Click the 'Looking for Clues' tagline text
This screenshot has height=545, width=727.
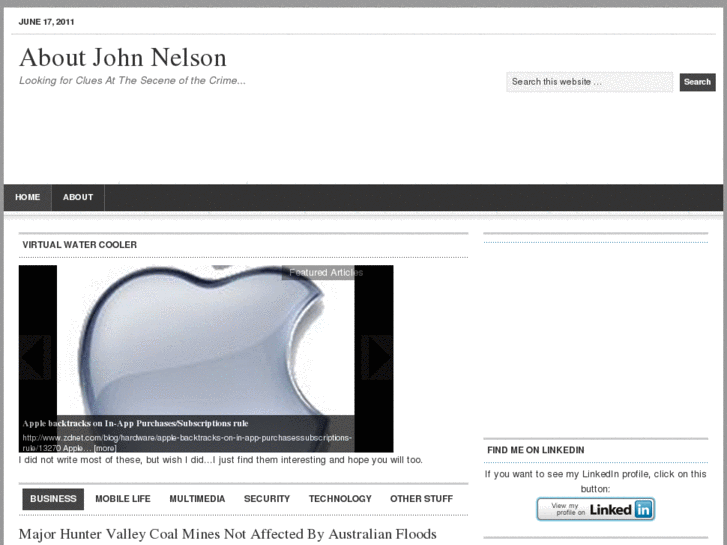(x=133, y=81)
